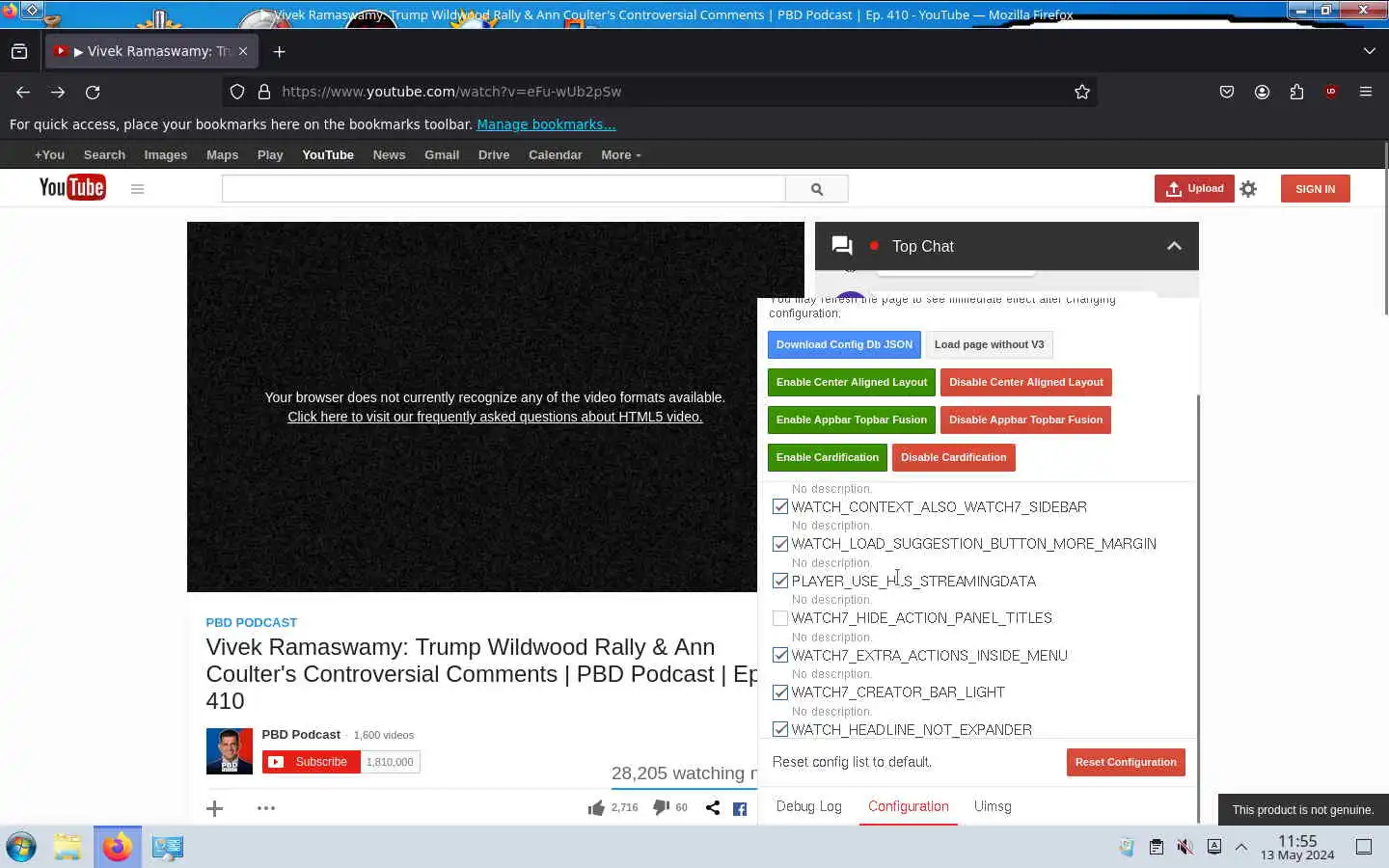Bookmark this page with the star icon
This screenshot has width=1389, height=868.
1082,92
